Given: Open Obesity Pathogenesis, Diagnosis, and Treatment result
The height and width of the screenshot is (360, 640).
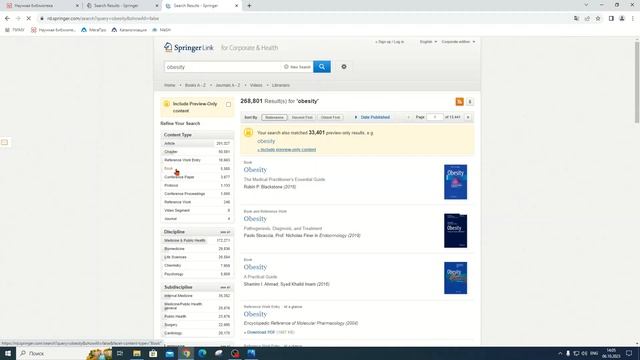Looking at the screenshot, I should (x=255, y=219).
